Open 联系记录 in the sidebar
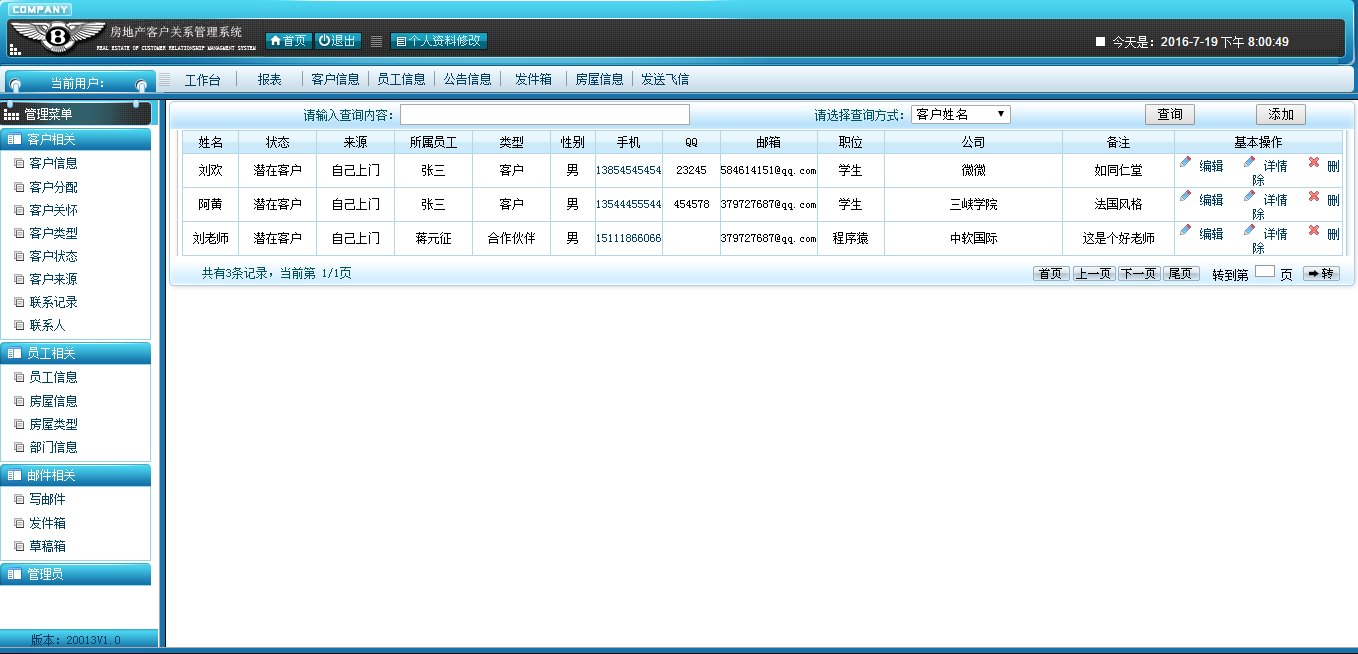The width and height of the screenshot is (1358, 654). click(x=54, y=302)
